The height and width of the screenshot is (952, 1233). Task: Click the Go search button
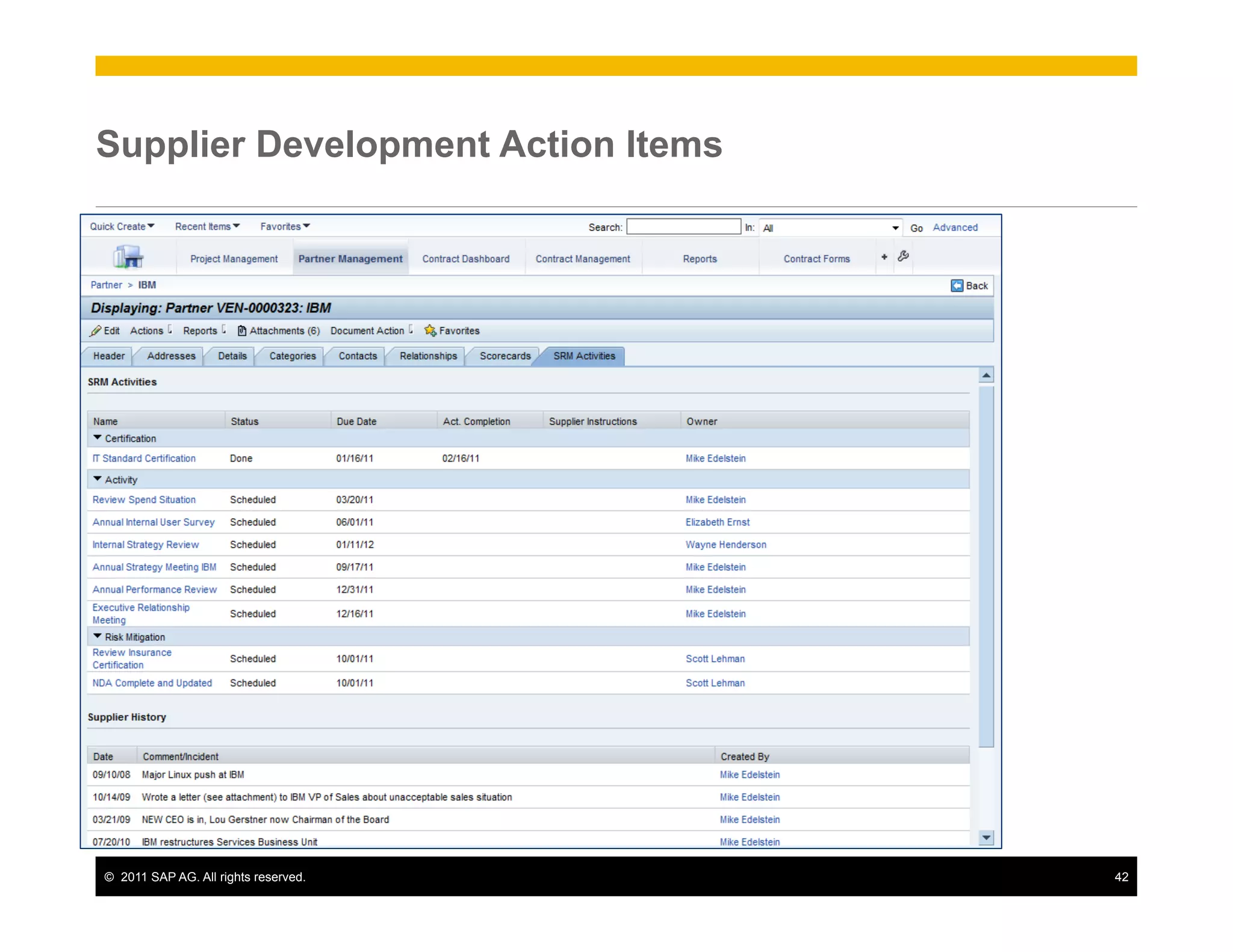[x=916, y=228]
